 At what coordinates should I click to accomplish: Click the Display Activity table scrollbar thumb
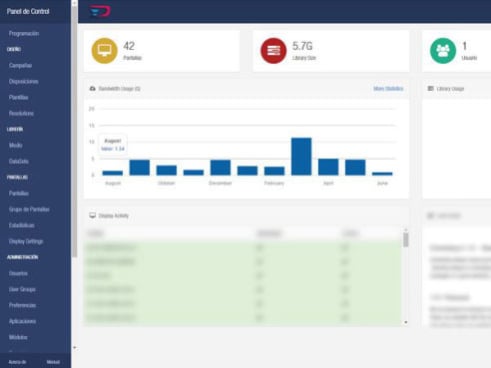[x=406, y=240]
